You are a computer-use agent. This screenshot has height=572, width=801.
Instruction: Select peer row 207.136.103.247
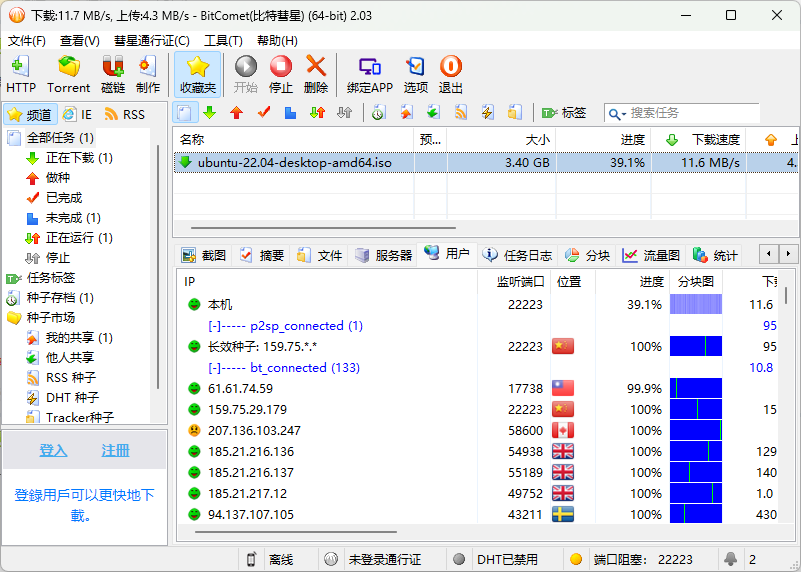pos(480,431)
